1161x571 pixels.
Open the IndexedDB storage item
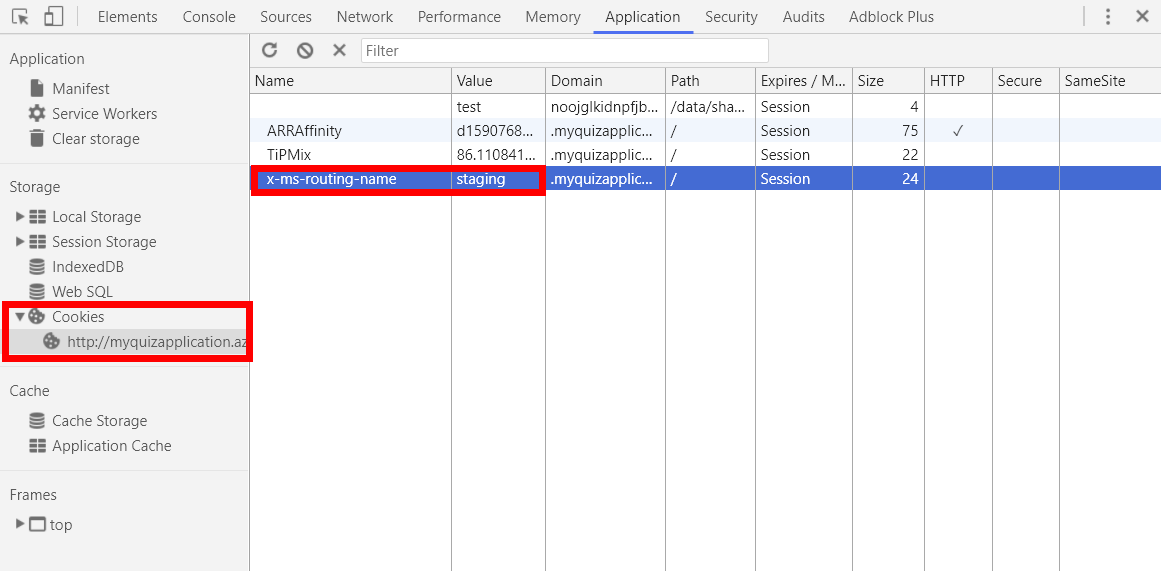(76, 267)
